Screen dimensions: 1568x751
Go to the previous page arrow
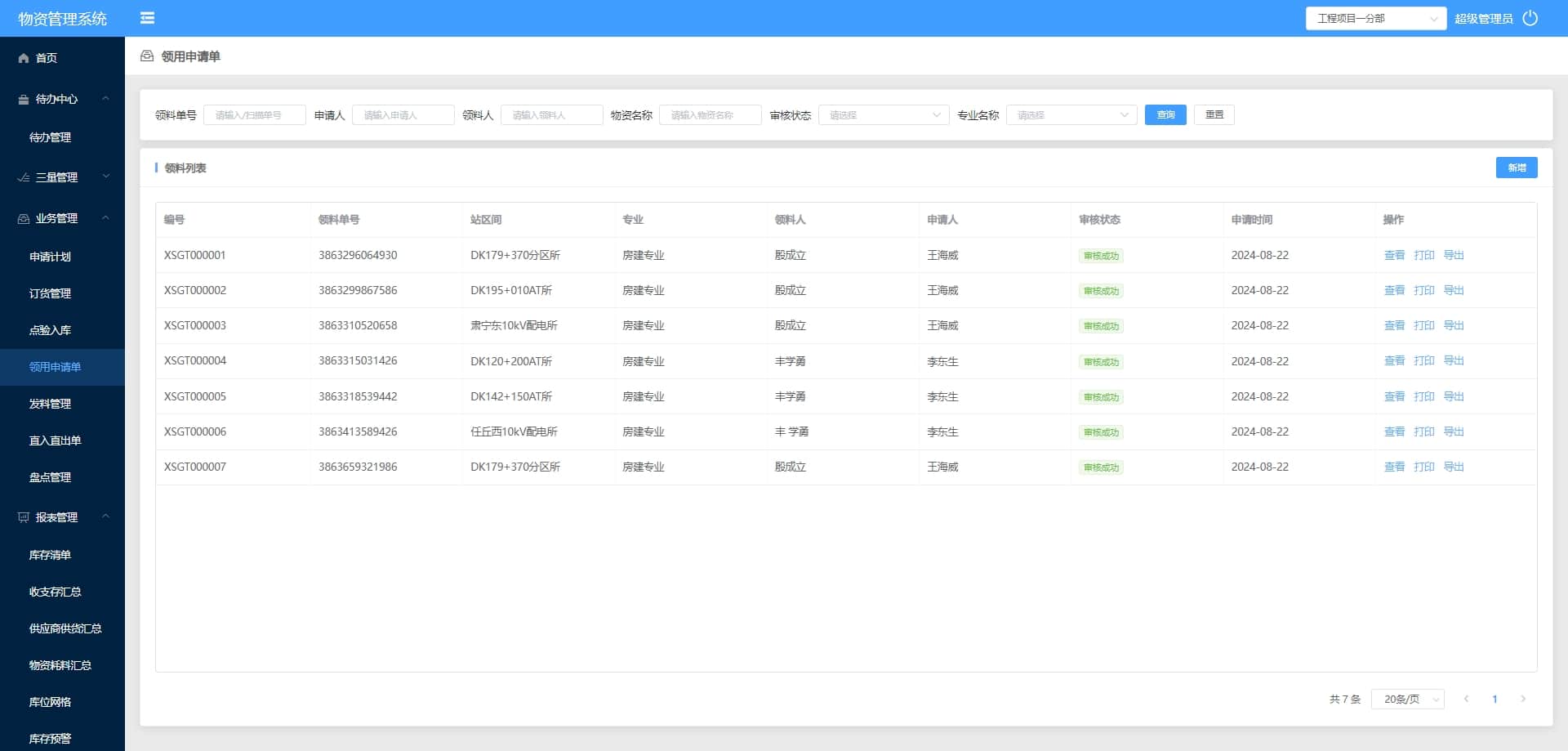point(1467,699)
